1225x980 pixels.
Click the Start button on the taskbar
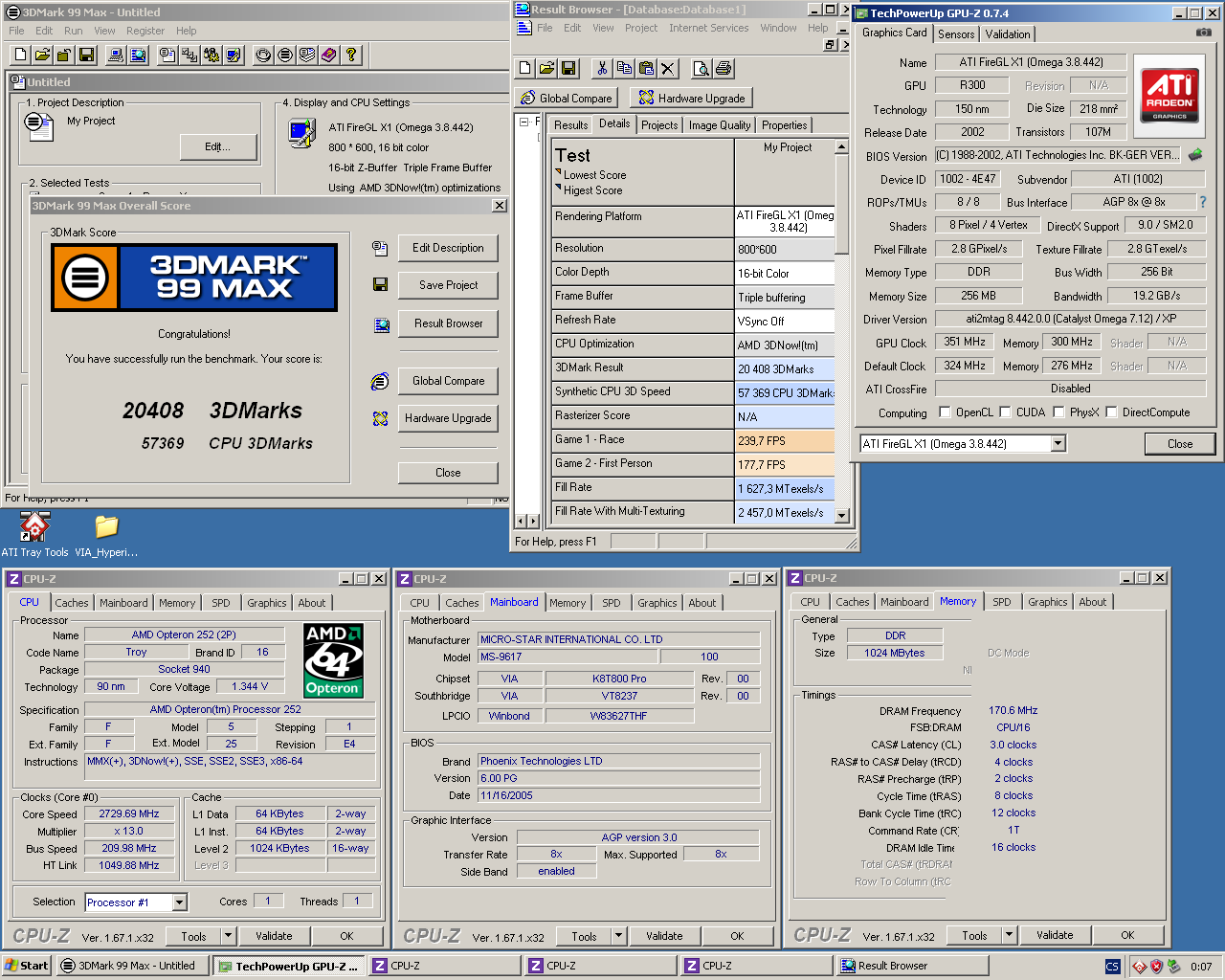[27, 966]
